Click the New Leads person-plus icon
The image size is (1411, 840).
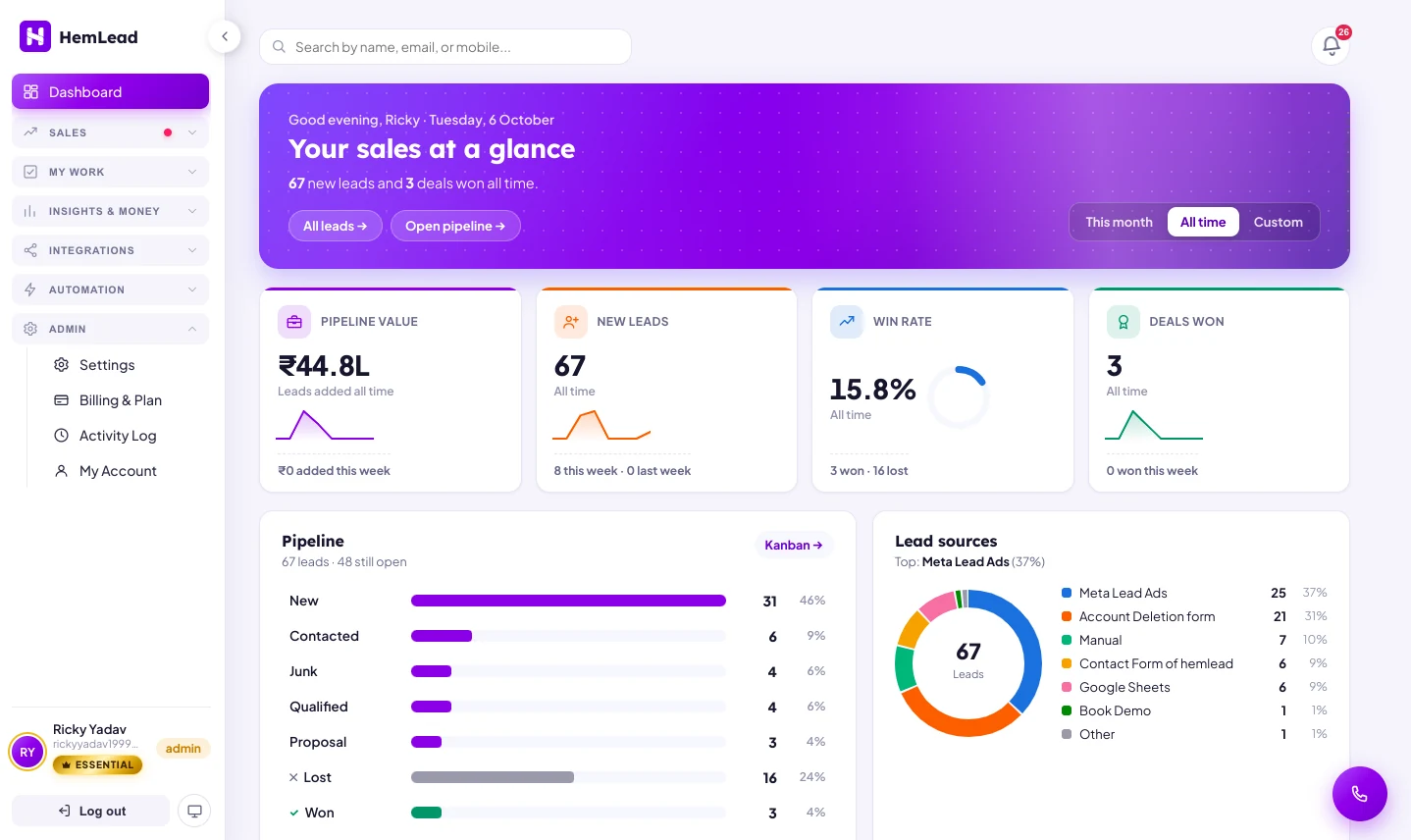tap(570, 322)
